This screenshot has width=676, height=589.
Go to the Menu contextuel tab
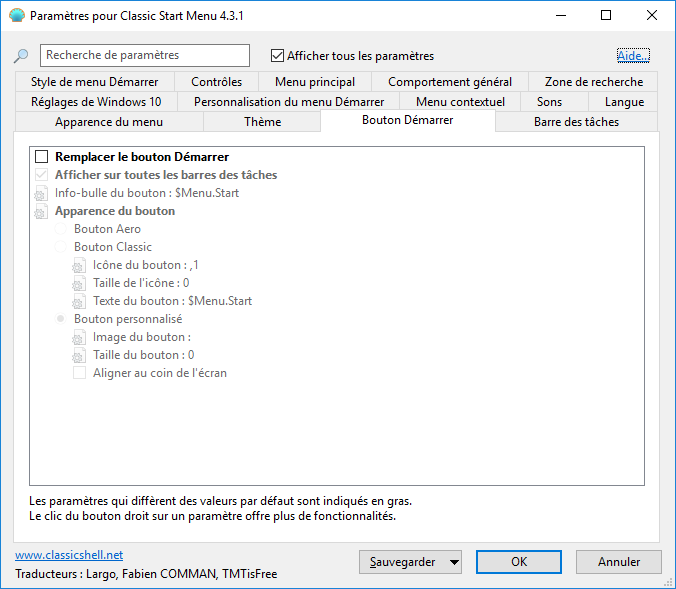tap(460, 102)
